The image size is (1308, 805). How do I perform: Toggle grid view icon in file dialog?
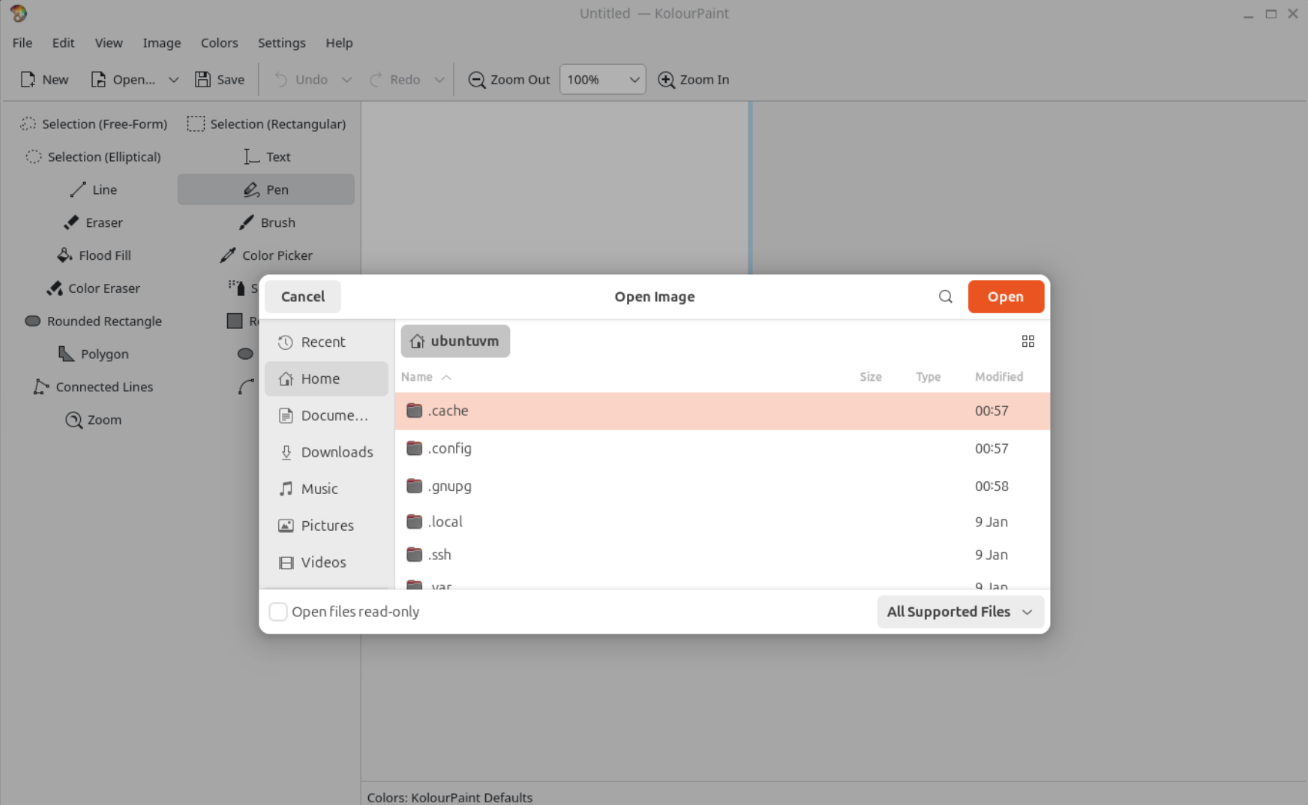tap(1028, 341)
